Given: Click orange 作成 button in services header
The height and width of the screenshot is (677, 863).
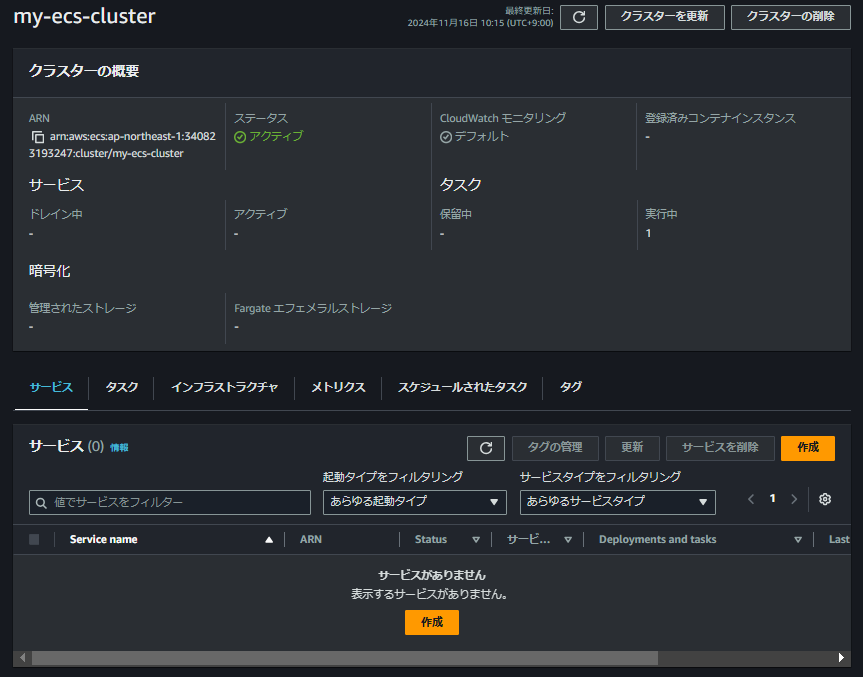Looking at the screenshot, I should coord(807,448).
